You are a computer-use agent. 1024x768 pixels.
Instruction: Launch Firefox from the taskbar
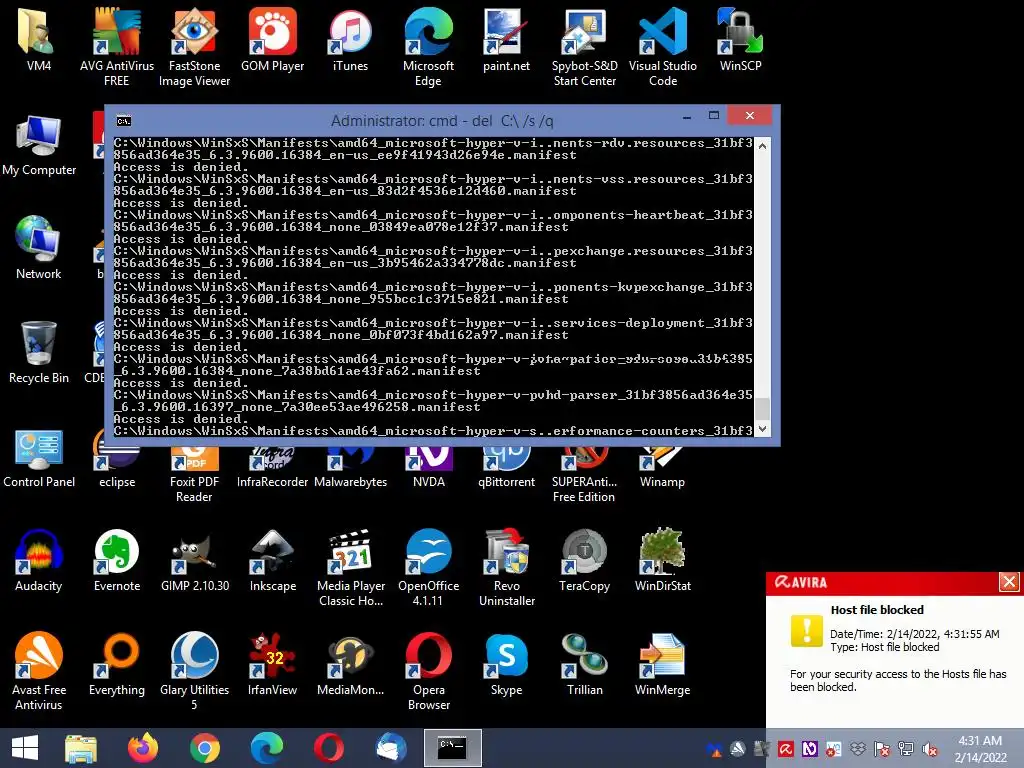tap(142, 748)
